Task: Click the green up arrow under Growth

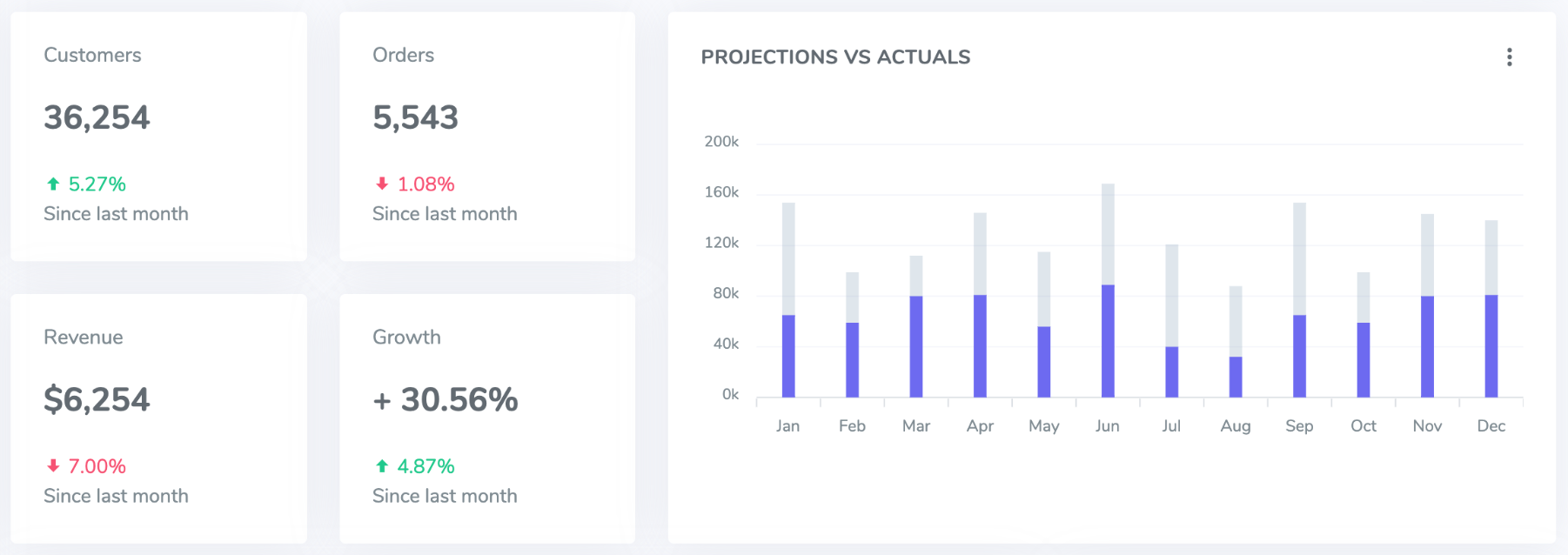Action: pos(382,466)
